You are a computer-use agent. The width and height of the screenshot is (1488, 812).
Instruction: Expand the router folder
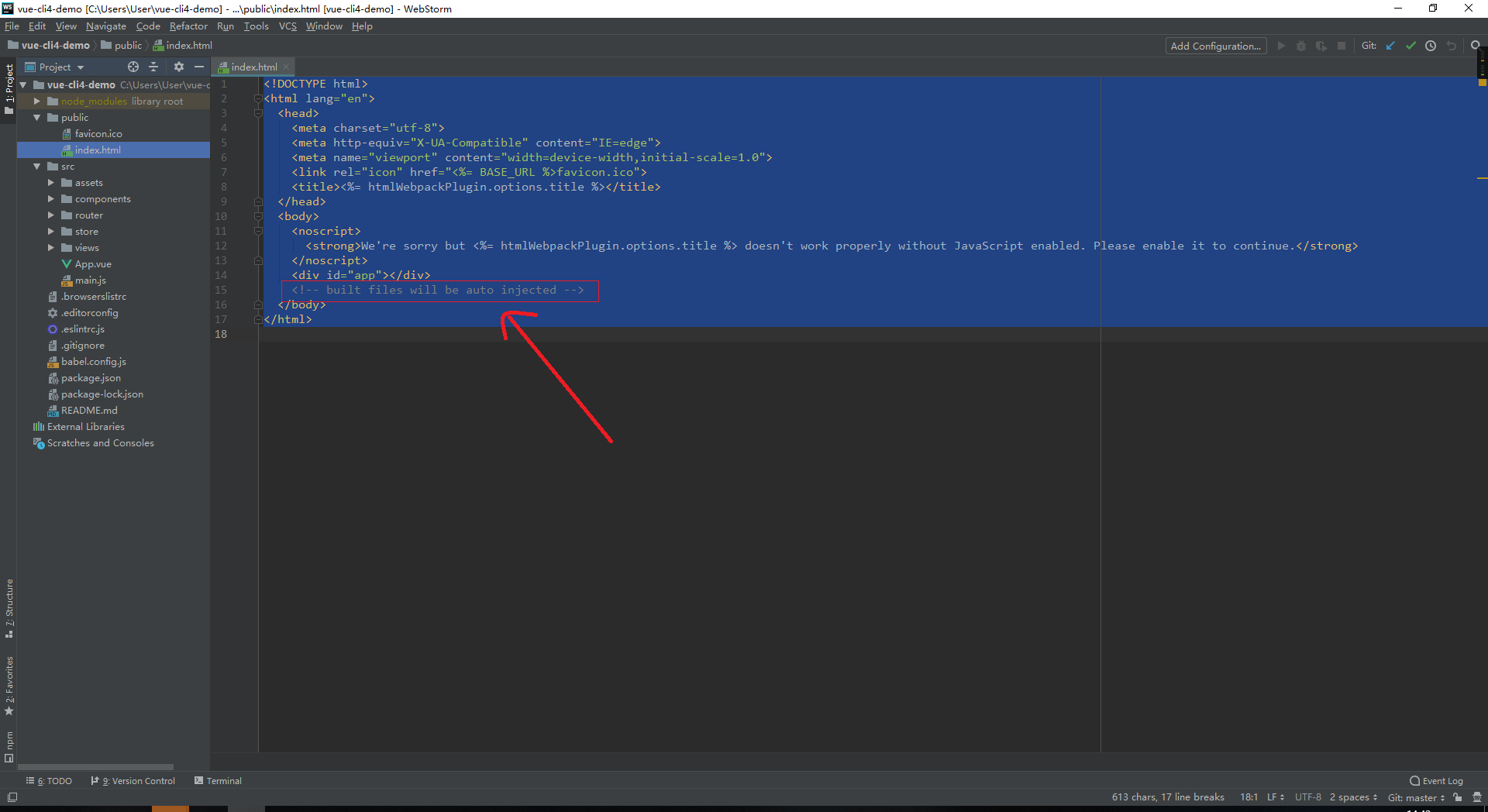[51, 215]
